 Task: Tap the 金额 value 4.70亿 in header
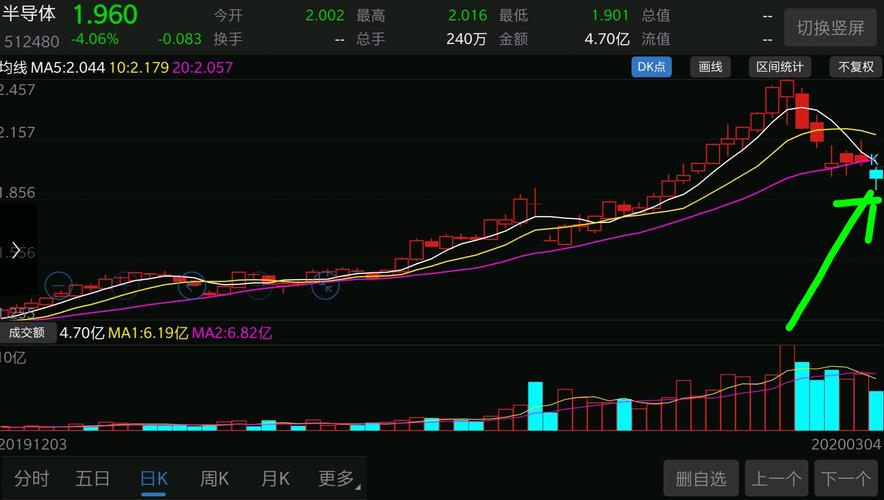click(x=607, y=39)
